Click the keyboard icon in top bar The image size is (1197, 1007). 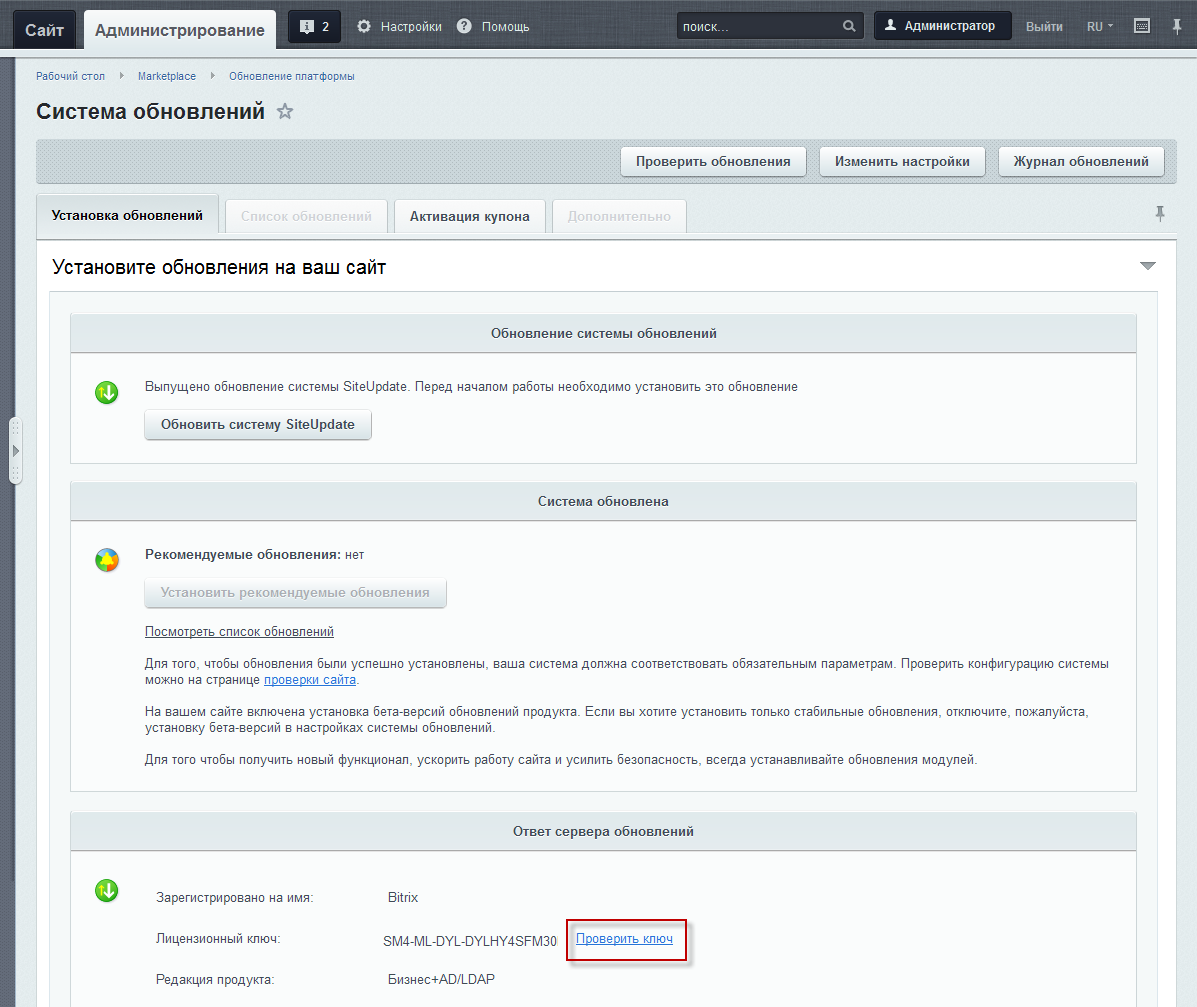tap(1142, 27)
